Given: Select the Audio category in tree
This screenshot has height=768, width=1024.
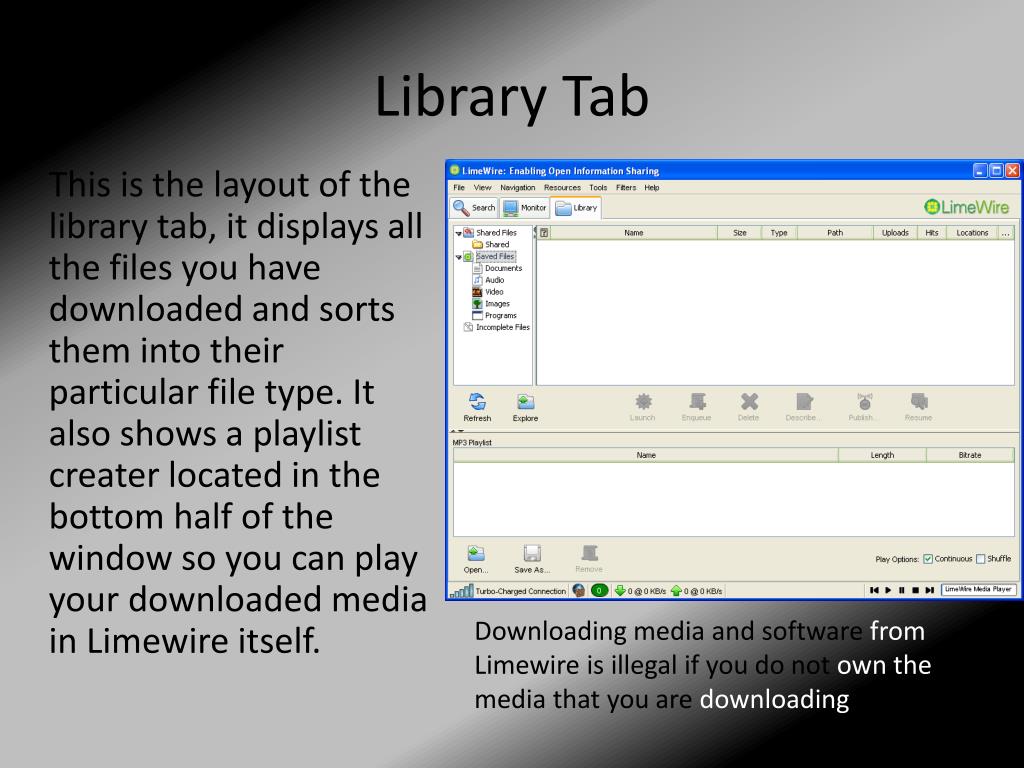Looking at the screenshot, I should 488,280.
